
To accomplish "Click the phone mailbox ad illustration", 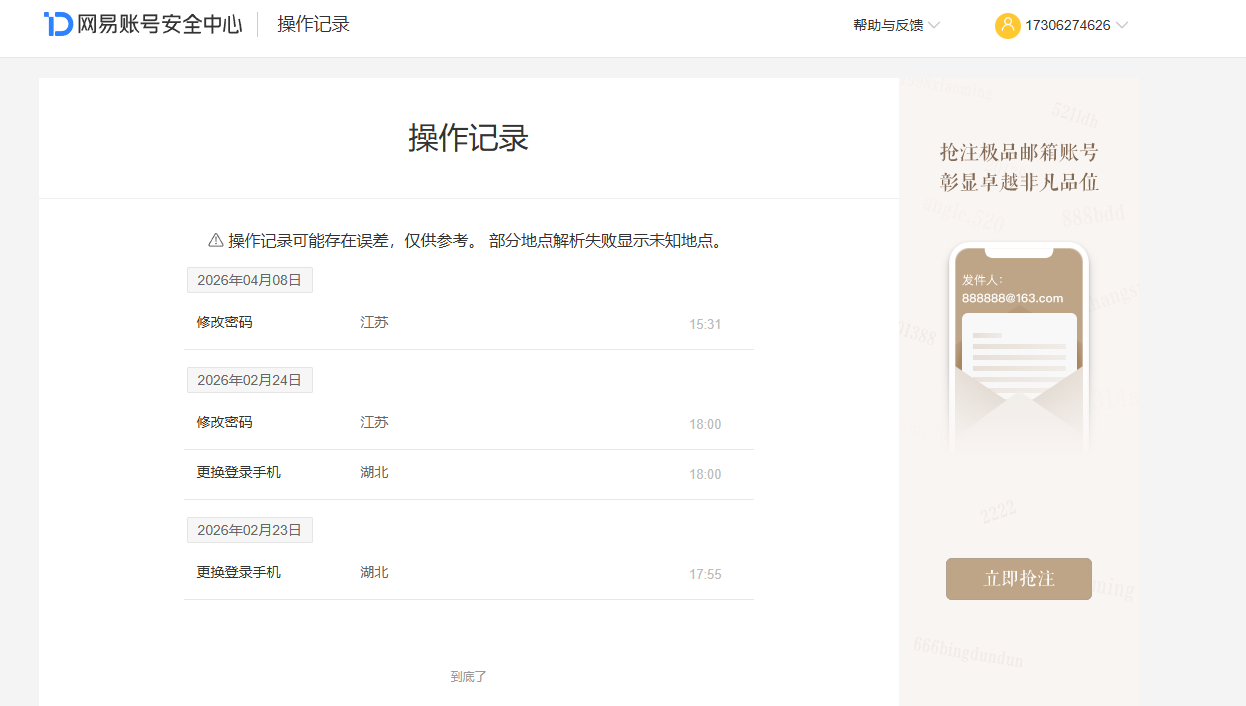I will 1019,350.
